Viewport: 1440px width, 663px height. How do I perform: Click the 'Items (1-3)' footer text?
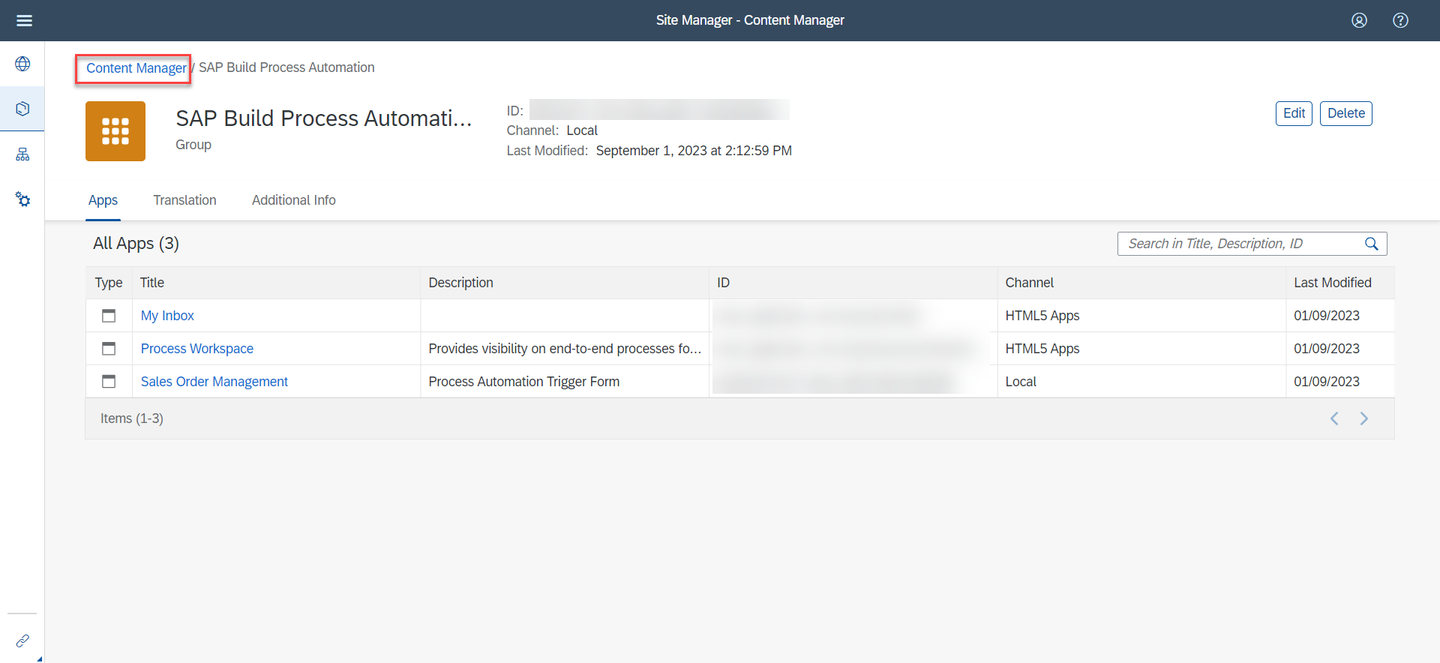[132, 419]
